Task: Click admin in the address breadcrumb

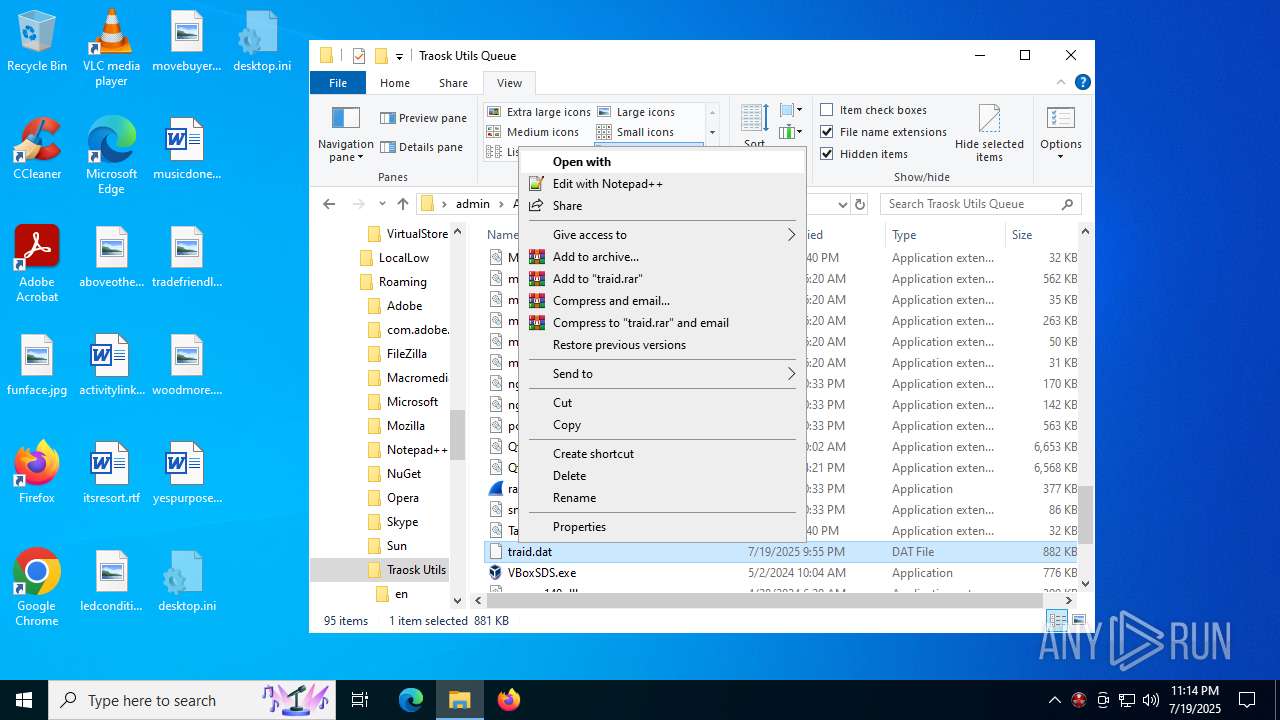Action: pos(473,204)
